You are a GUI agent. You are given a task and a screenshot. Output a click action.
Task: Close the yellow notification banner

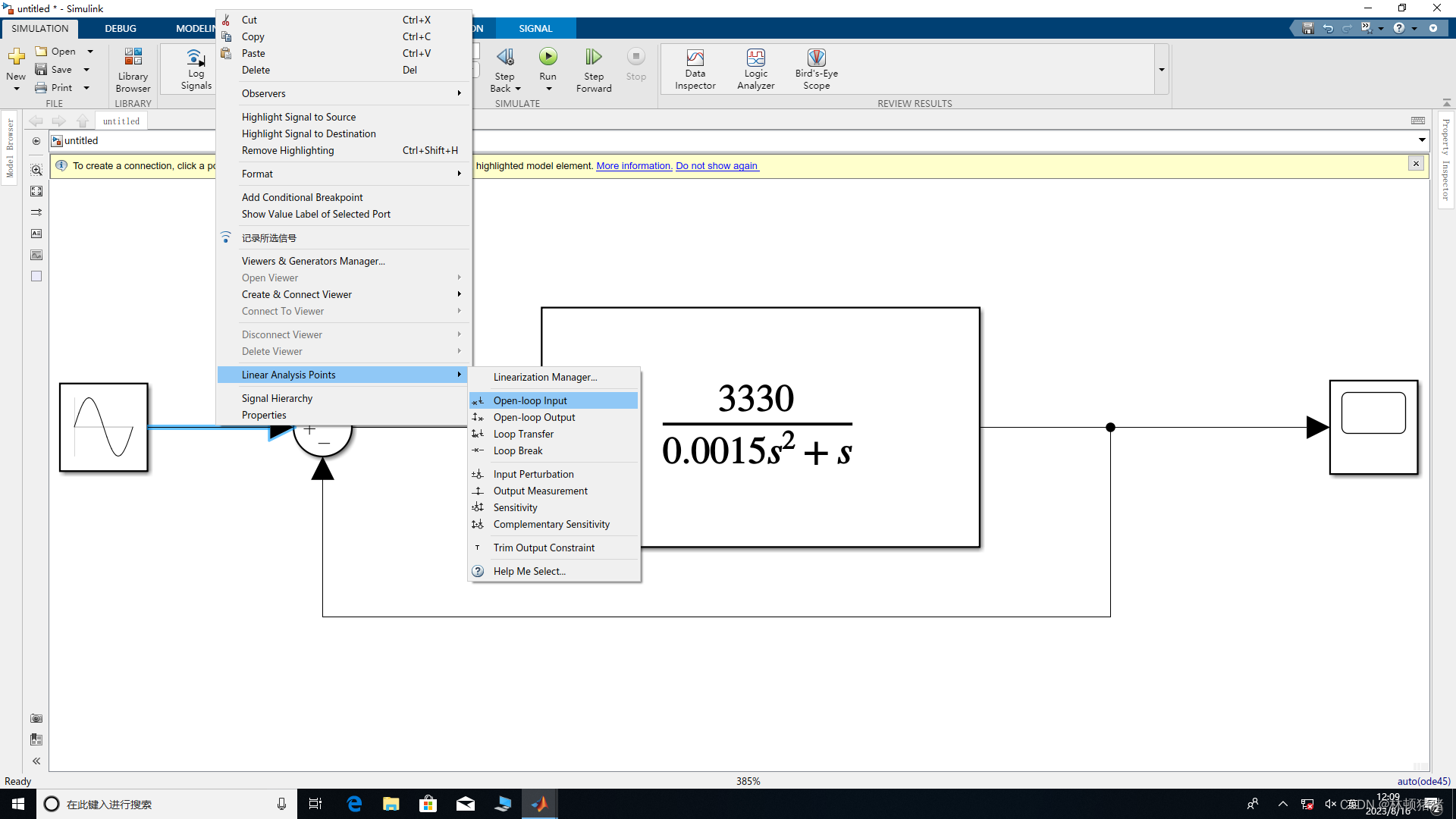click(1415, 164)
